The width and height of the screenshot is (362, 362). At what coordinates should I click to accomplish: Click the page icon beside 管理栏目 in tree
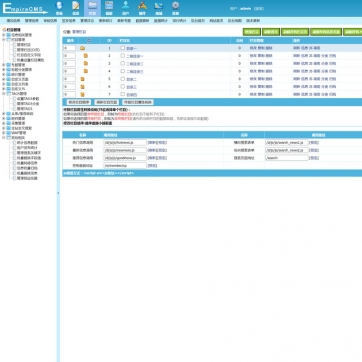point(14,44)
